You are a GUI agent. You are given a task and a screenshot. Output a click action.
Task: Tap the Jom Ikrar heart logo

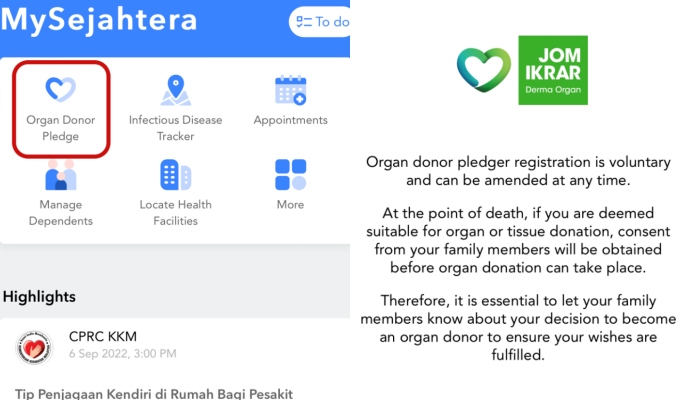pyautogui.click(x=484, y=69)
